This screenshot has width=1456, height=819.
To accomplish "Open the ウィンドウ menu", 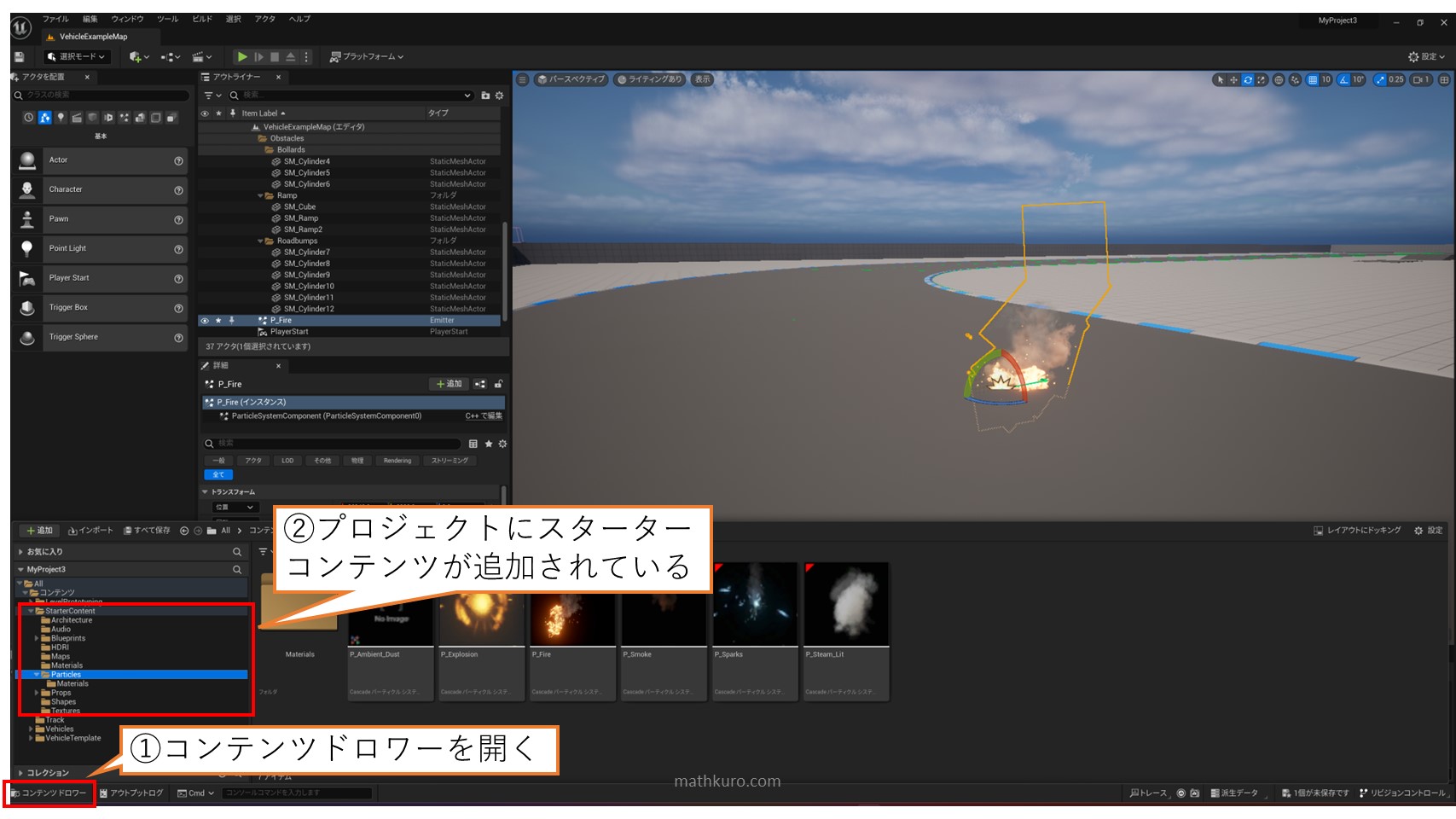I will tap(128, 19).
